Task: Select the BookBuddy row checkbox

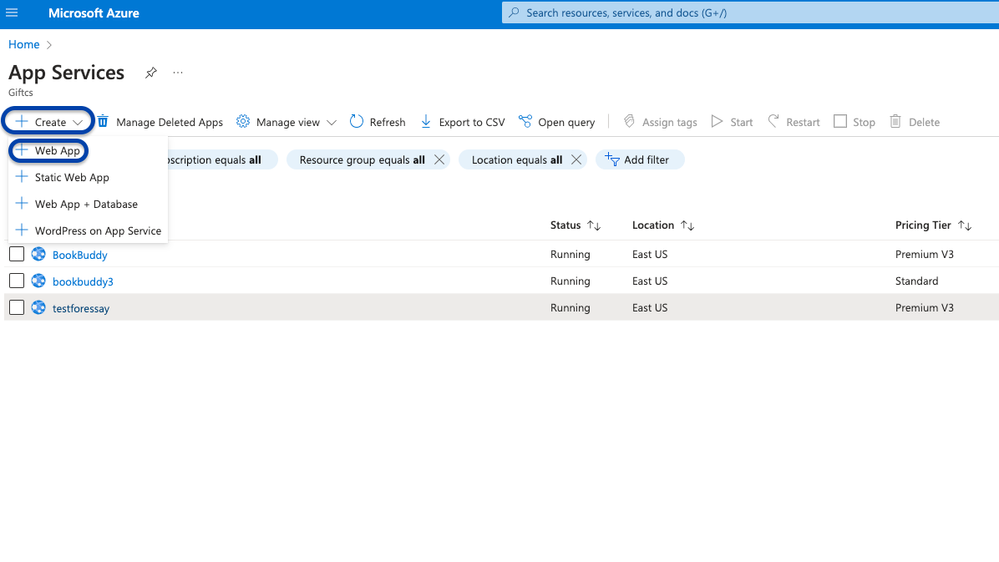Action: [x=17, y=254]
